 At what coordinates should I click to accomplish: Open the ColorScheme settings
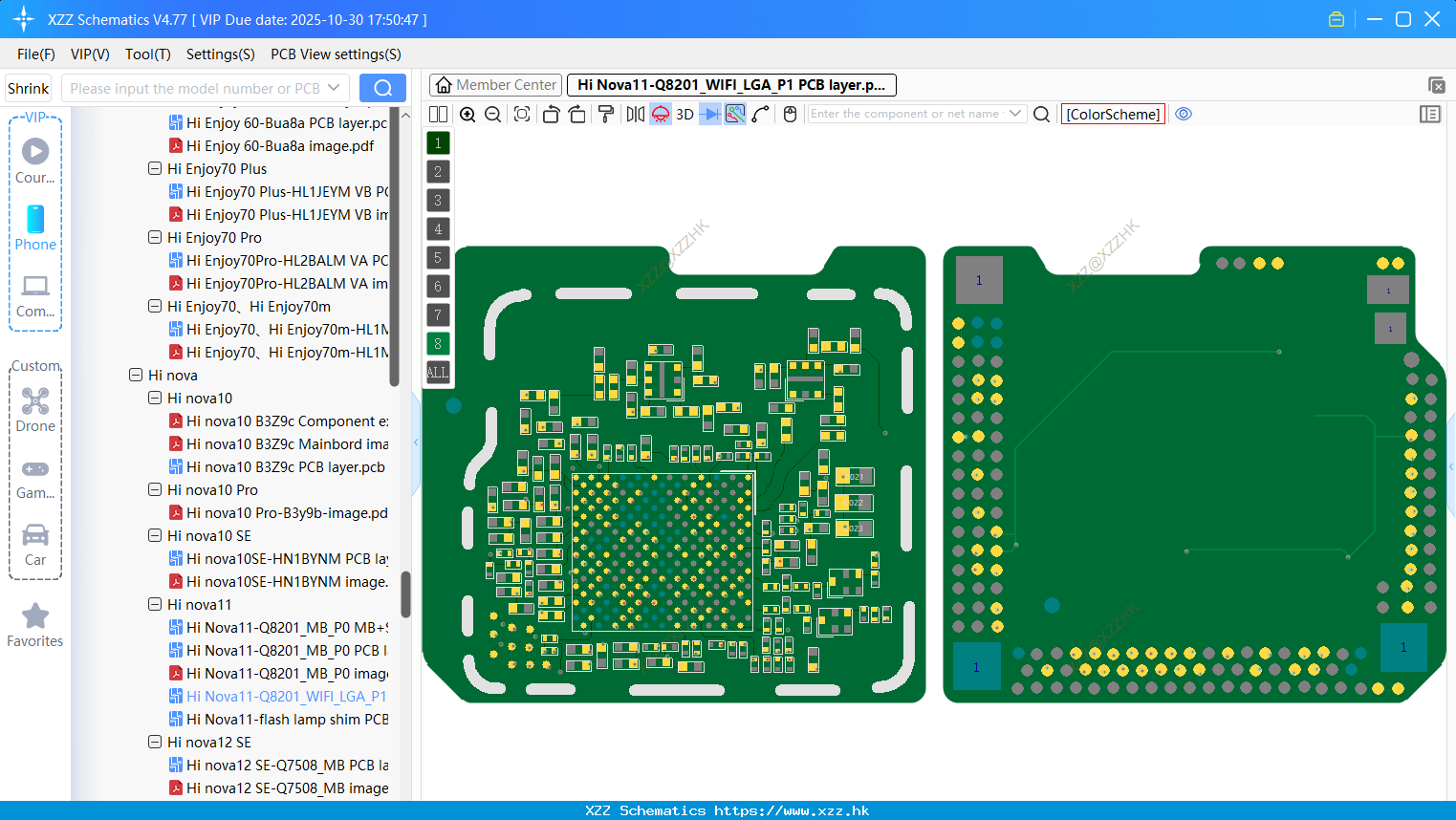coord(1113,114)
